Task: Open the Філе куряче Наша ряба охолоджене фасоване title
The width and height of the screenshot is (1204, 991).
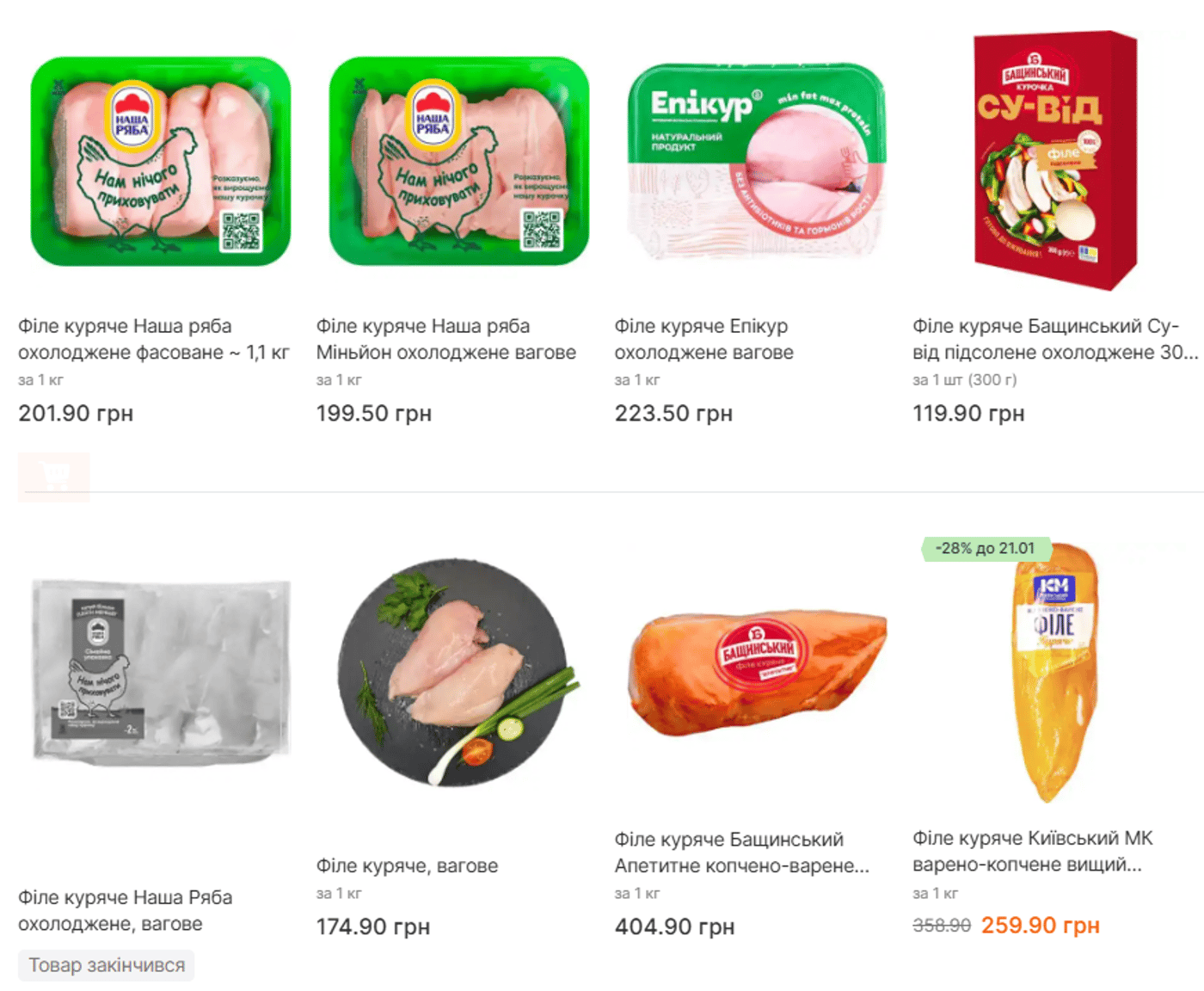Action: (154, 339)
